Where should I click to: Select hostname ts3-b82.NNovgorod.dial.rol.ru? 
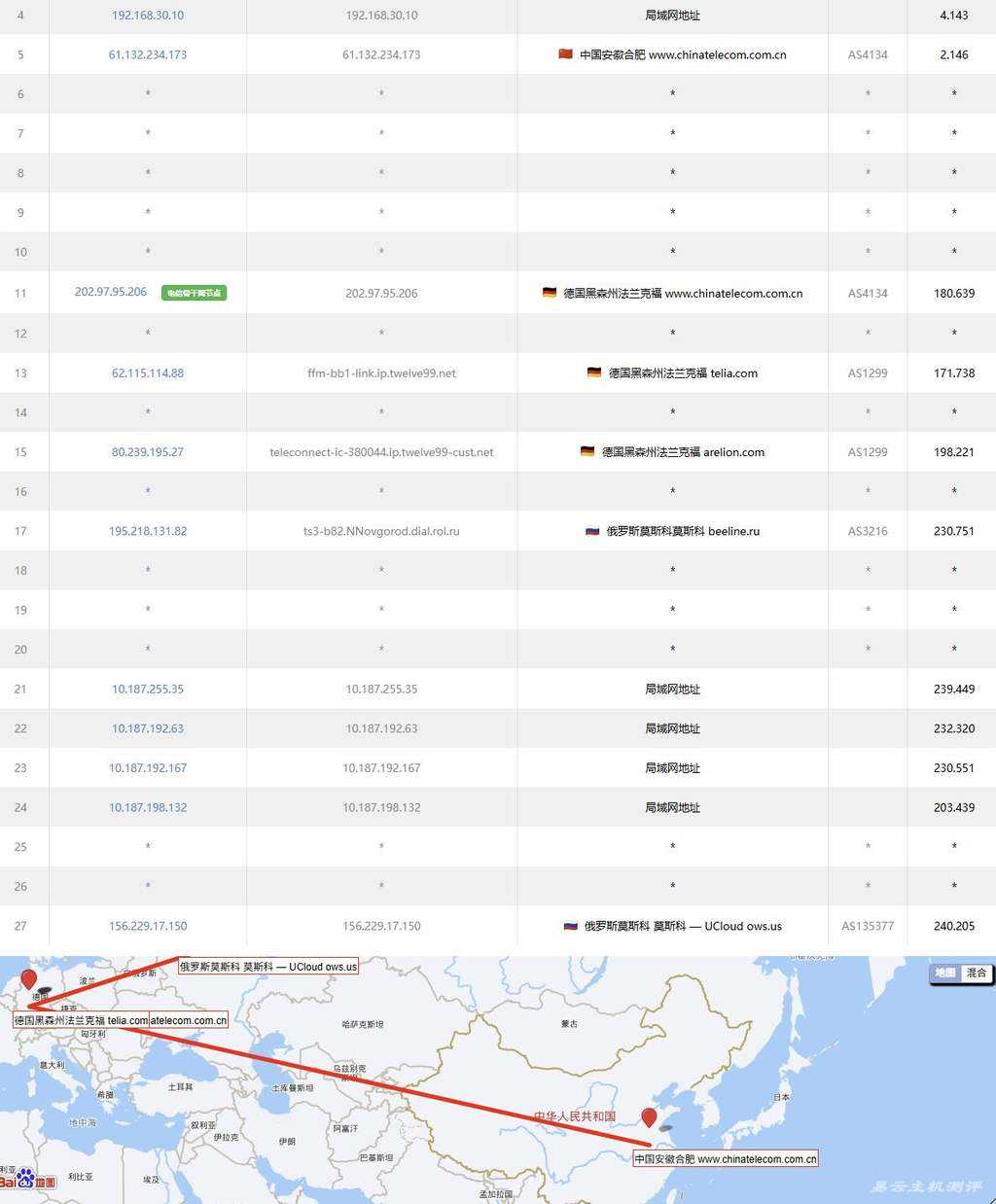click(381, 532)
